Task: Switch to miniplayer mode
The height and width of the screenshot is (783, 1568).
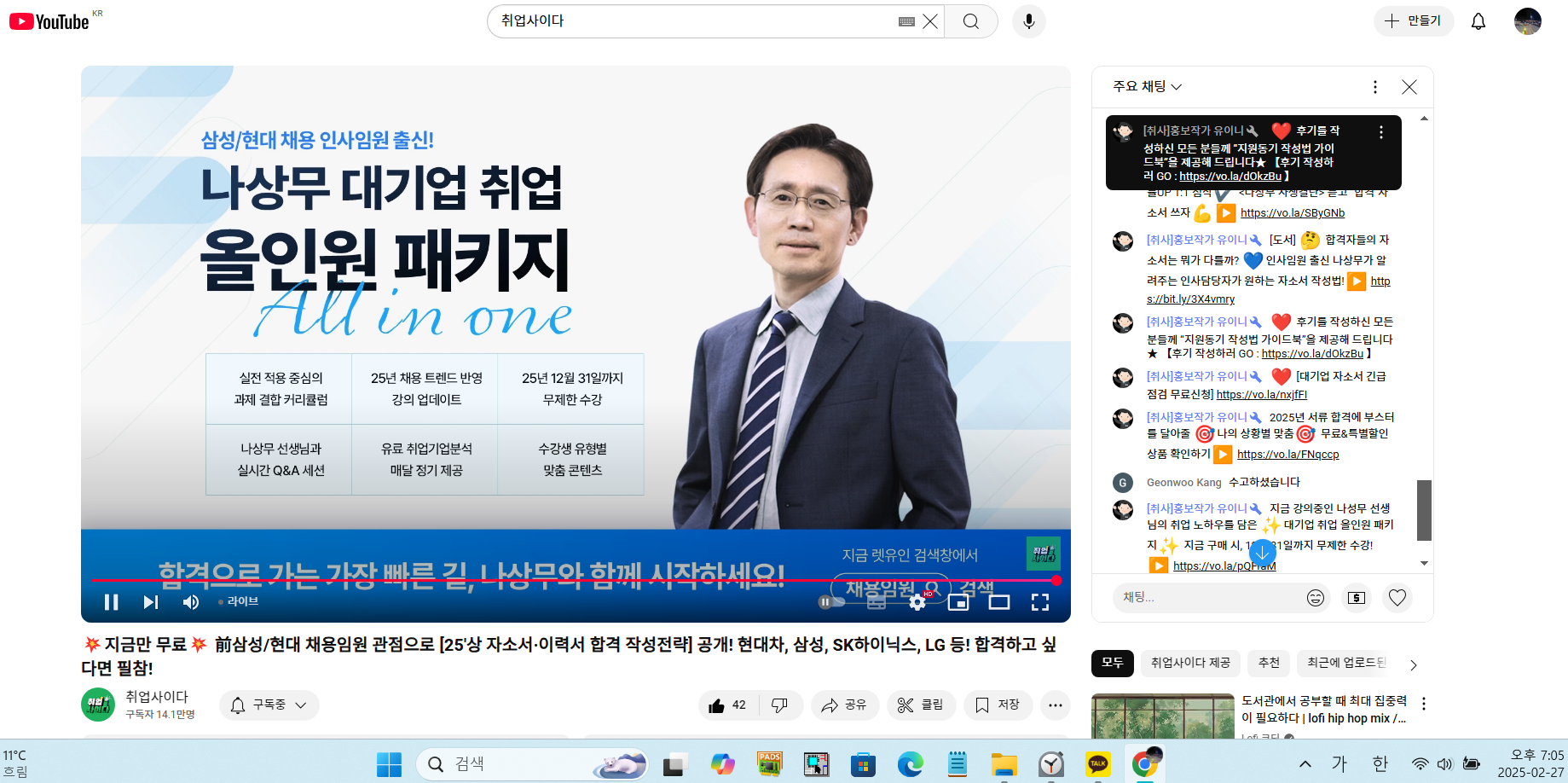Action: (958, 602)
